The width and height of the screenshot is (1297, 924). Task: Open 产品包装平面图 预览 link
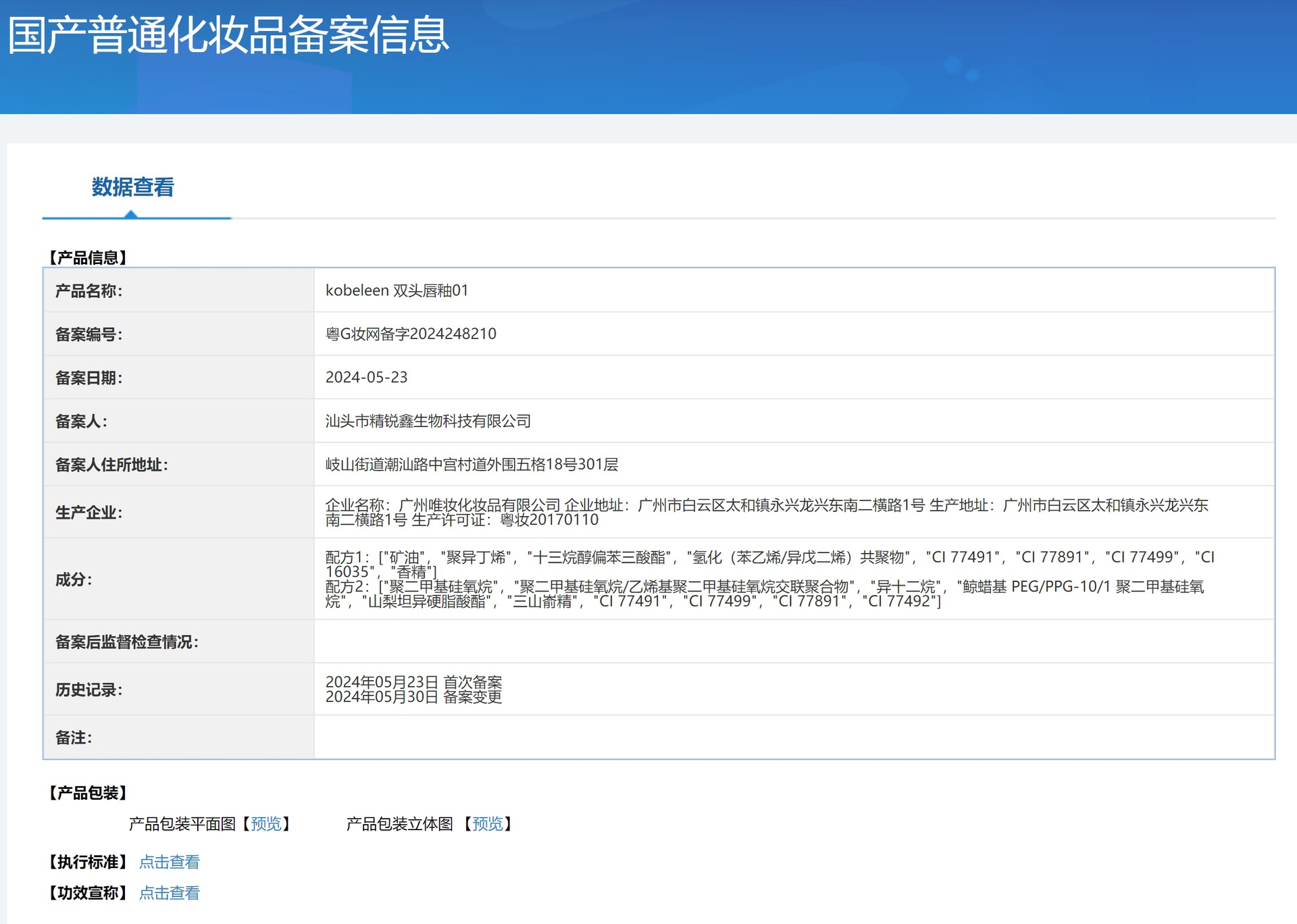click(265, 824)
